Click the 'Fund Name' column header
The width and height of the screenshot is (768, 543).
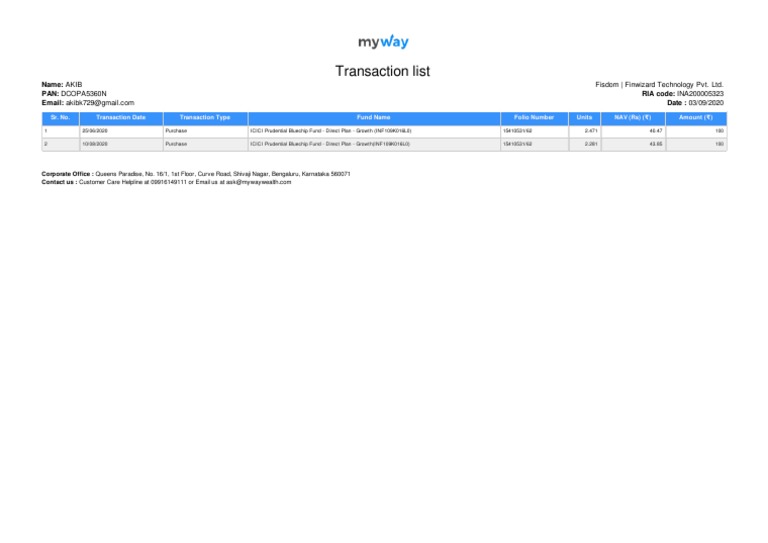374,118
